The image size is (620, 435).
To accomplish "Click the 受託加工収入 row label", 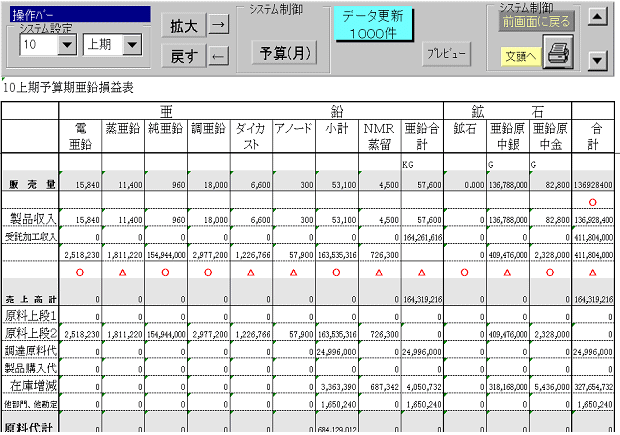I will (x=30, y=236).
